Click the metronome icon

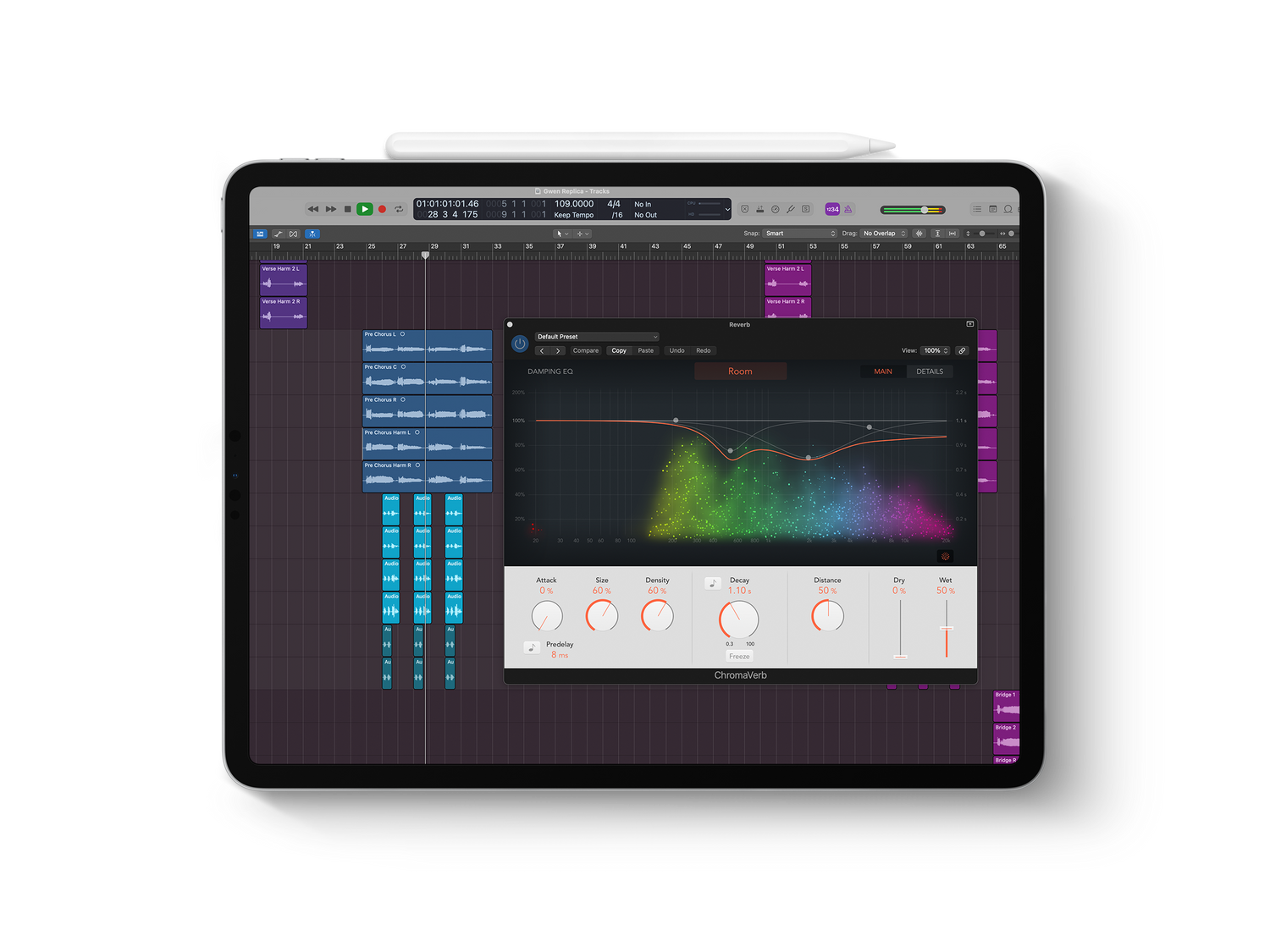pos(848,209)
